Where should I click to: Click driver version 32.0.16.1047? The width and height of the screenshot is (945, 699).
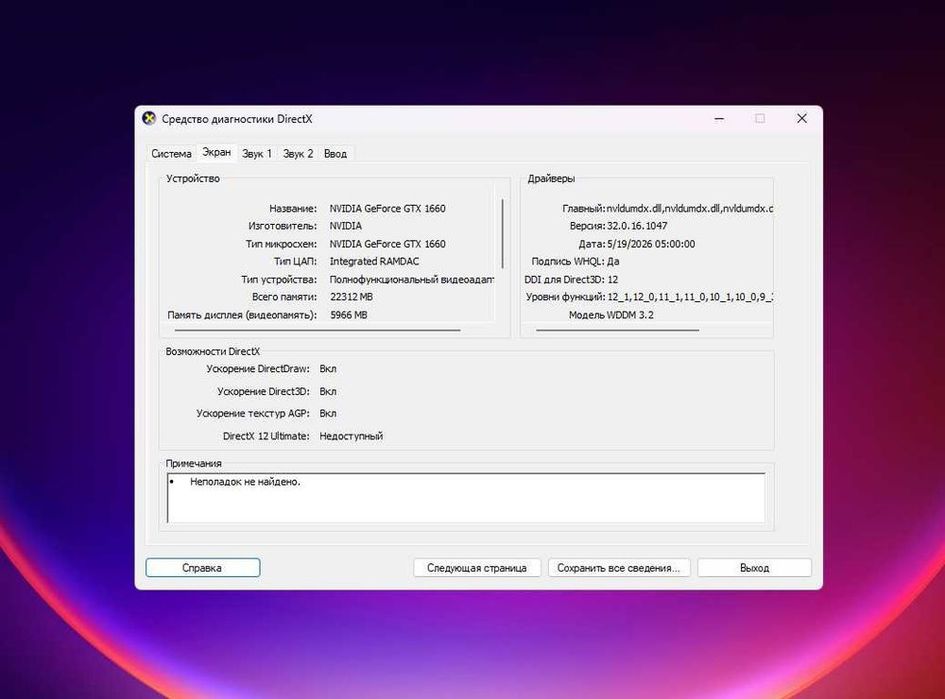(637, 226)
